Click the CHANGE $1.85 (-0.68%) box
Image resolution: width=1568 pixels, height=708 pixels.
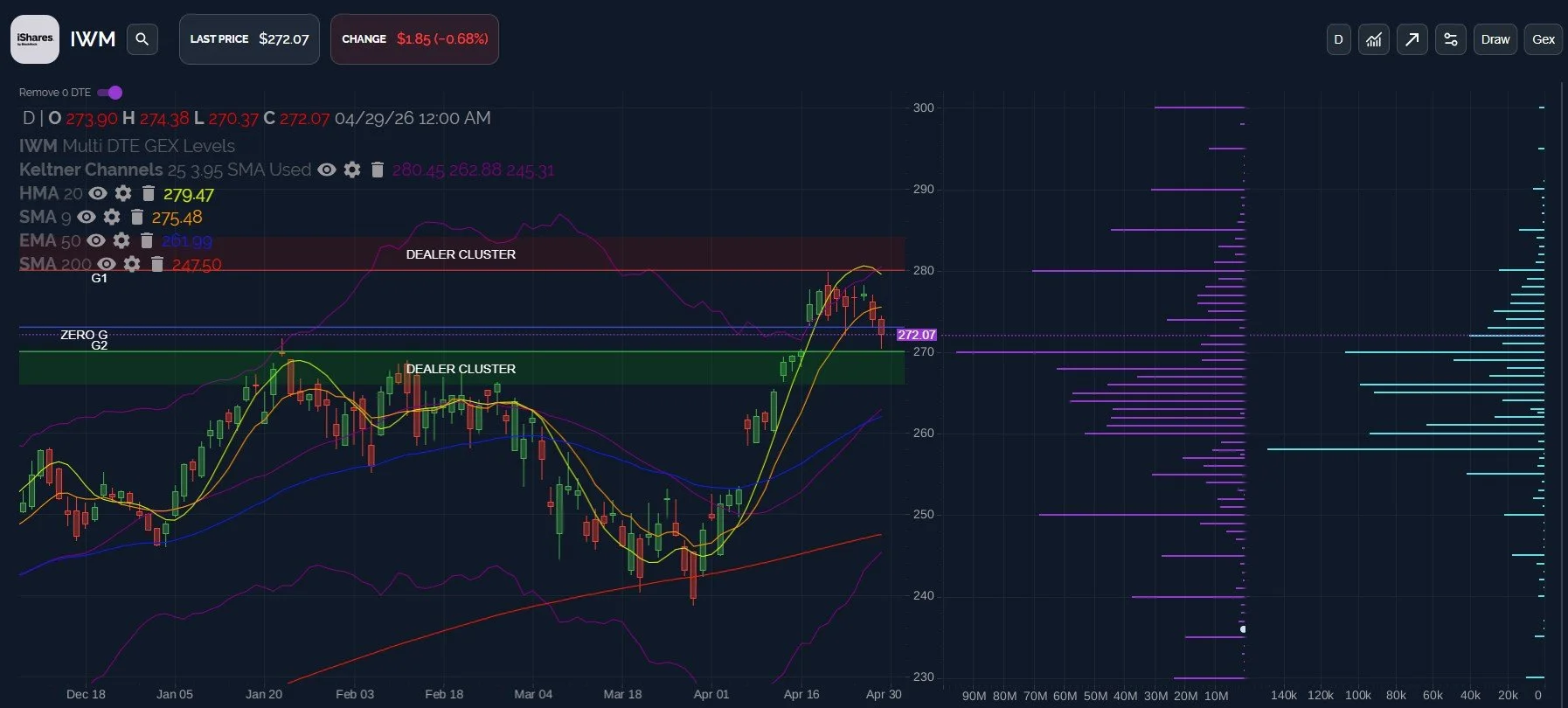tap(414, 39)
